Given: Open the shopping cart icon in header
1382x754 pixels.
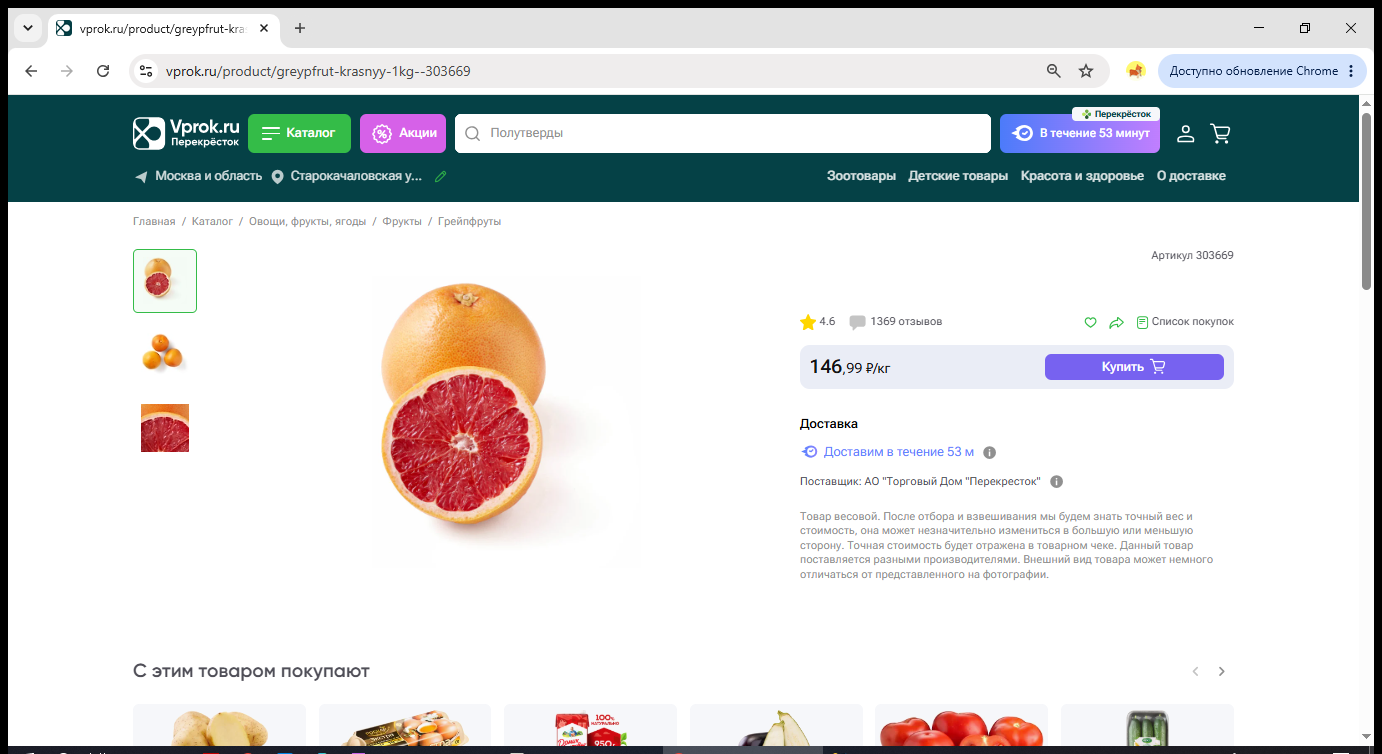Looking at the screenshot, I should click(x=1220, y=133).
